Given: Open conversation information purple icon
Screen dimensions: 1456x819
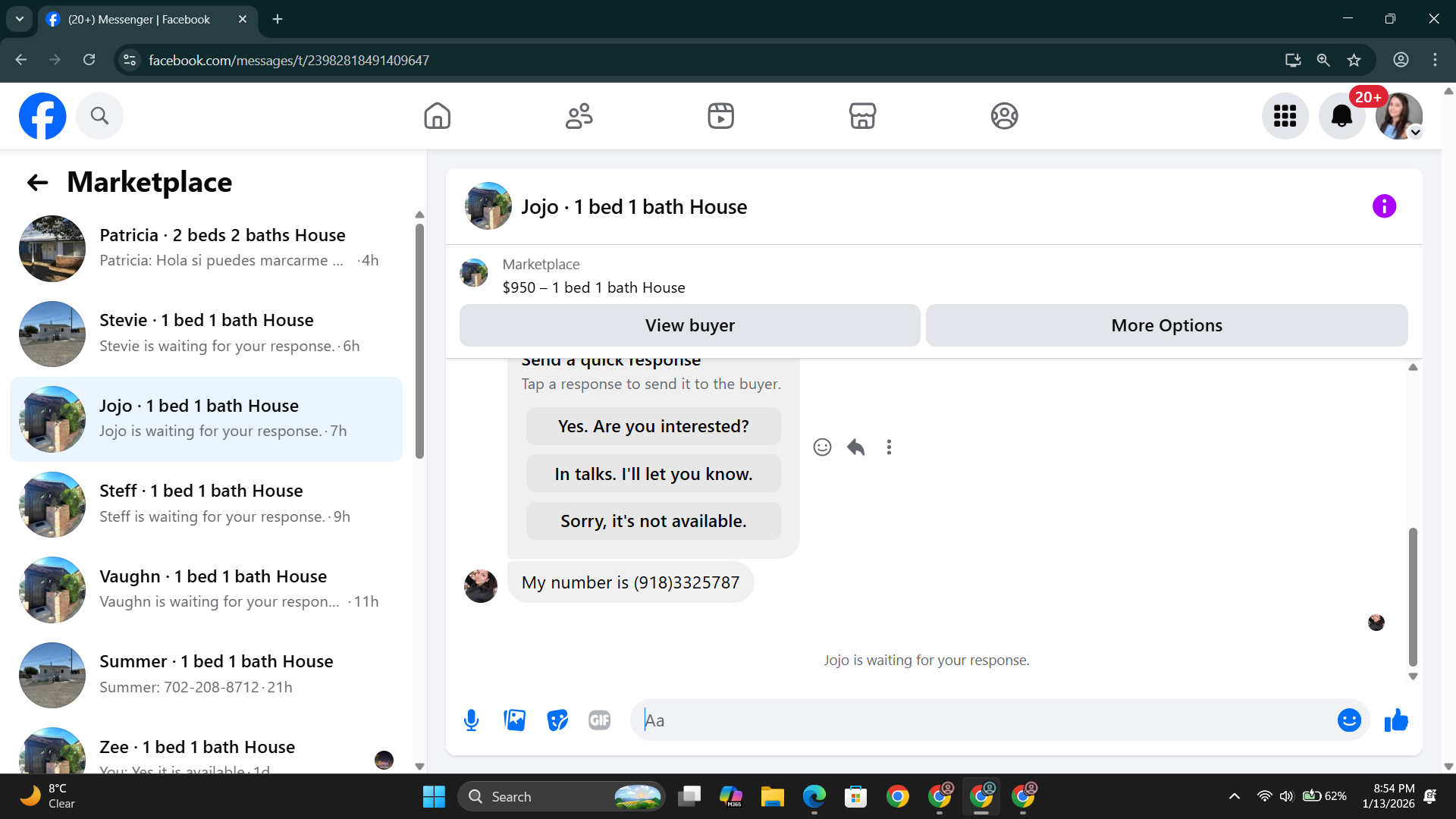Looking at the screenshot, I should coord(1384,206).
